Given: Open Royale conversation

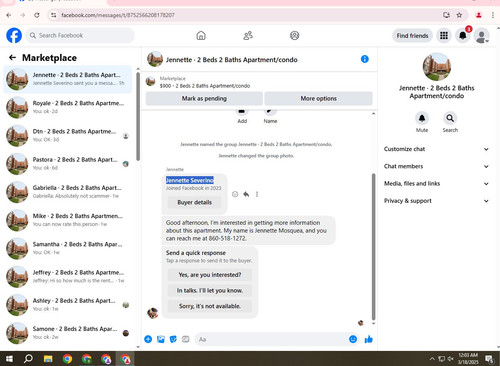Looking at the screenshot, I should coord(68,107).
